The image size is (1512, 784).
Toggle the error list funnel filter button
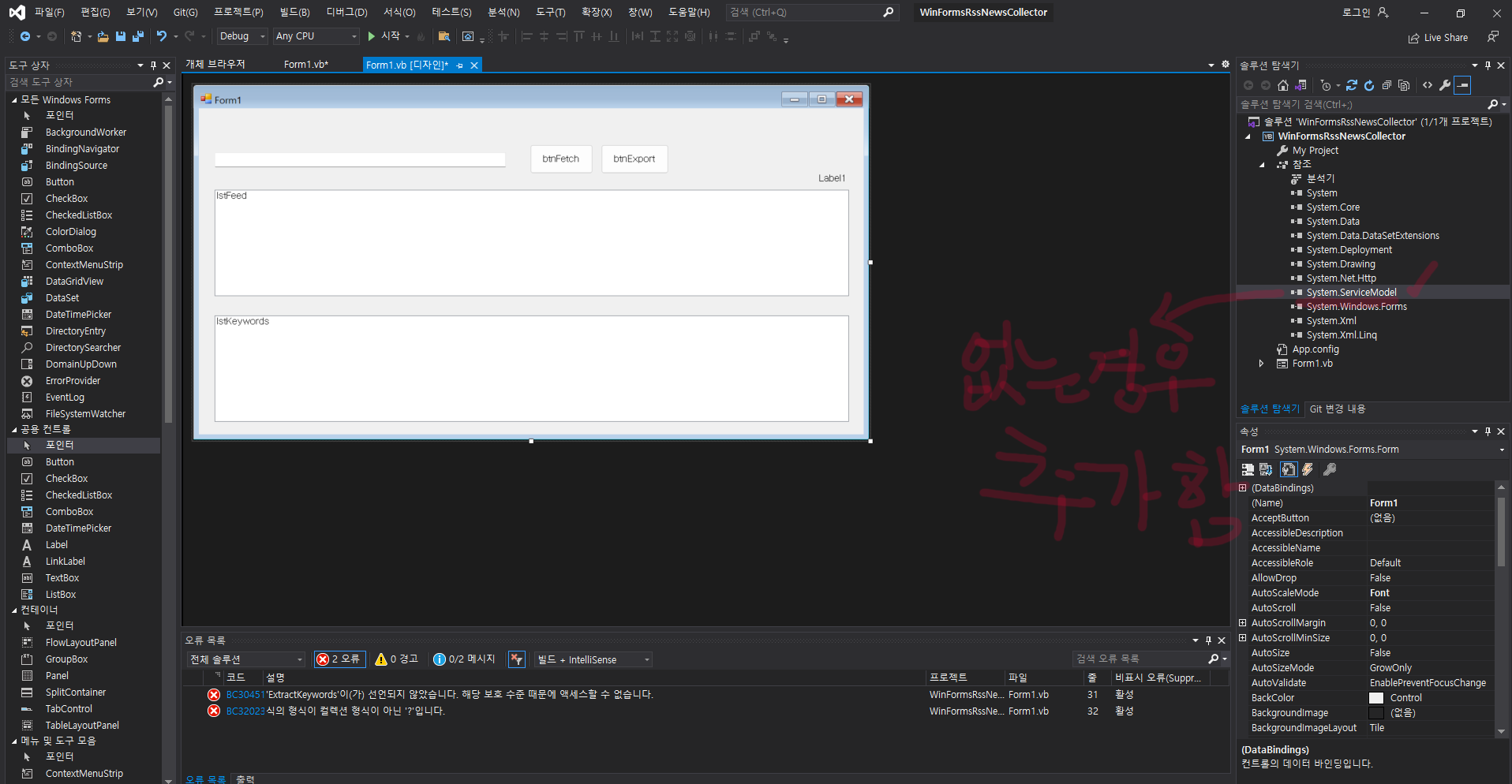pyautogui.click(x=517, y=659)
